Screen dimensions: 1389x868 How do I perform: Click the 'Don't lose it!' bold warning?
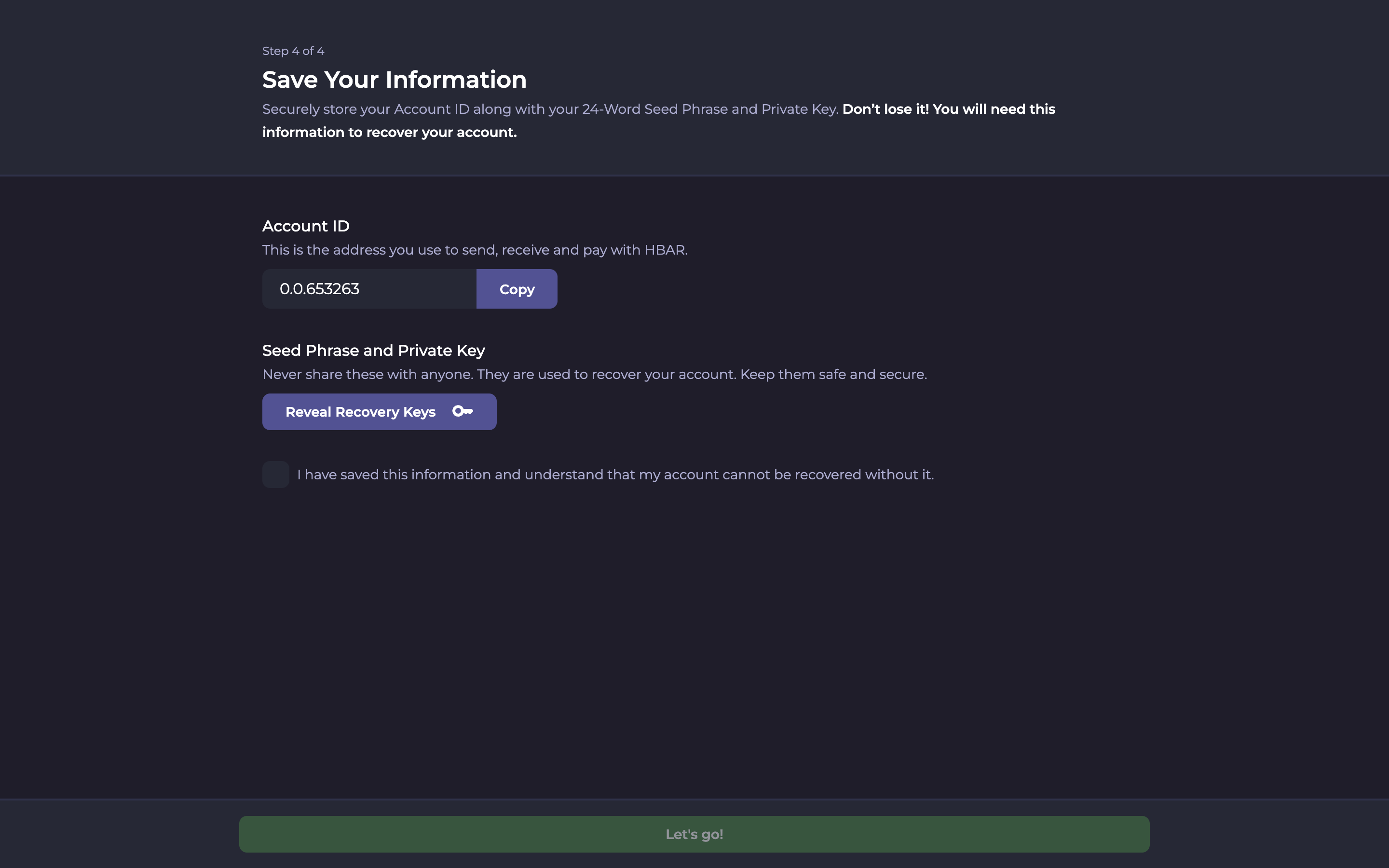click(885, 109)
